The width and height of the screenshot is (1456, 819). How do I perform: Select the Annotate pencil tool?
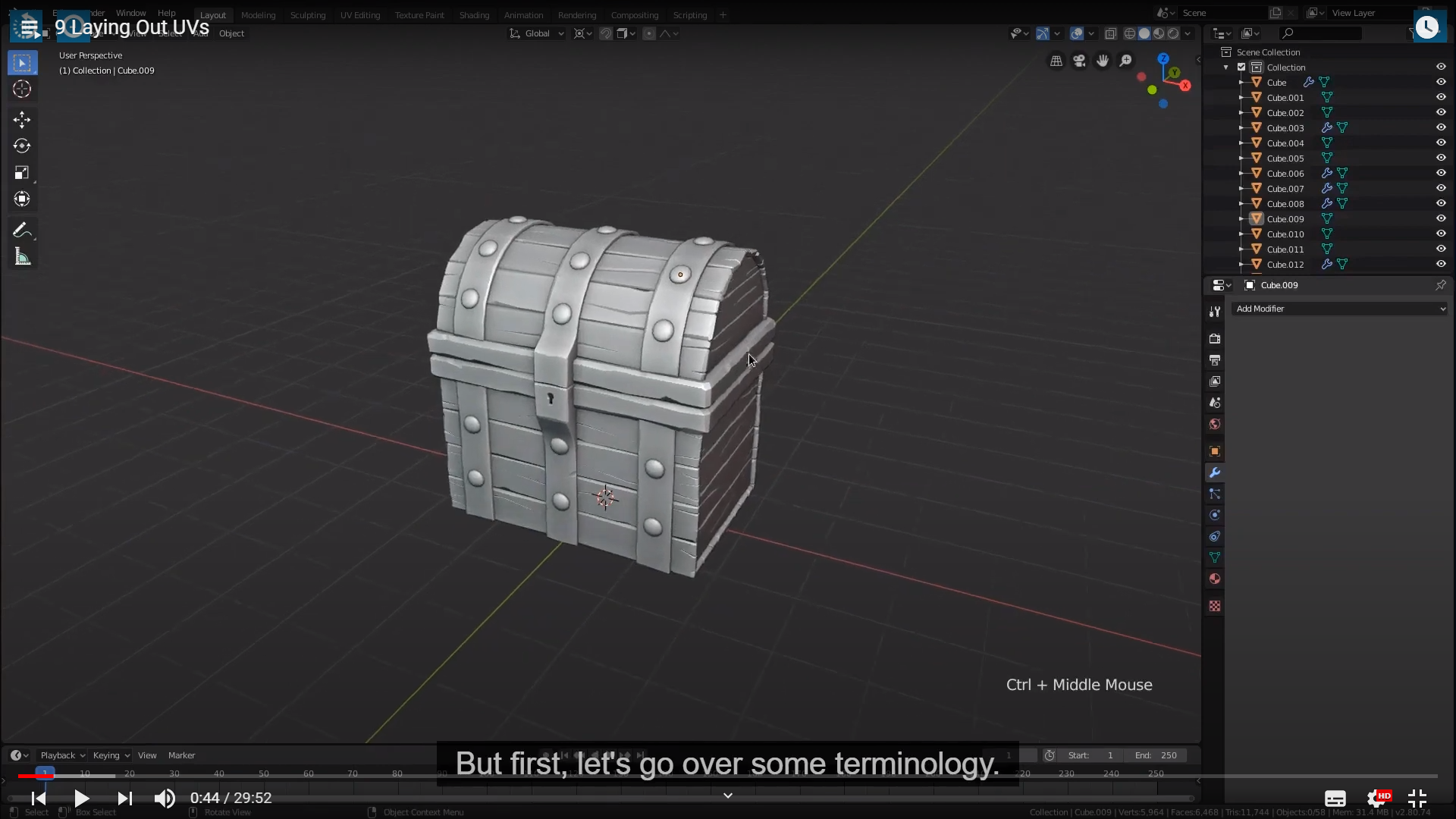coord(22,231)
